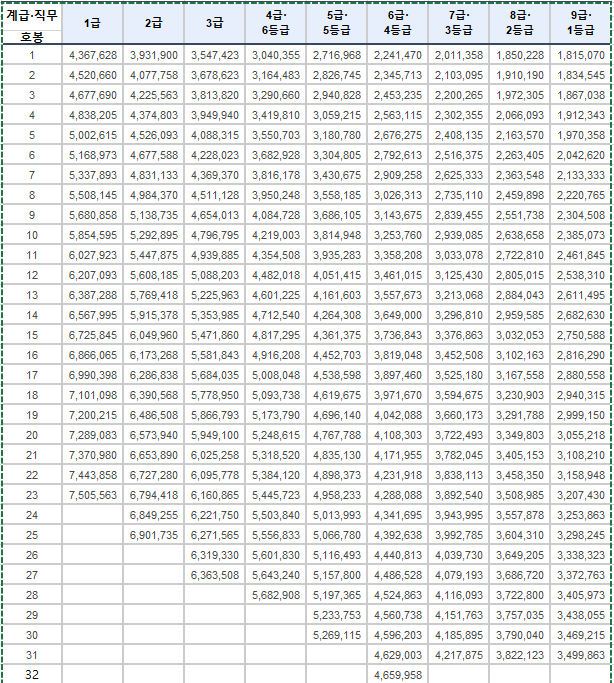614x683 pixels.
Task: Select the cell with 5,269,115
Action: pos(336,636)
